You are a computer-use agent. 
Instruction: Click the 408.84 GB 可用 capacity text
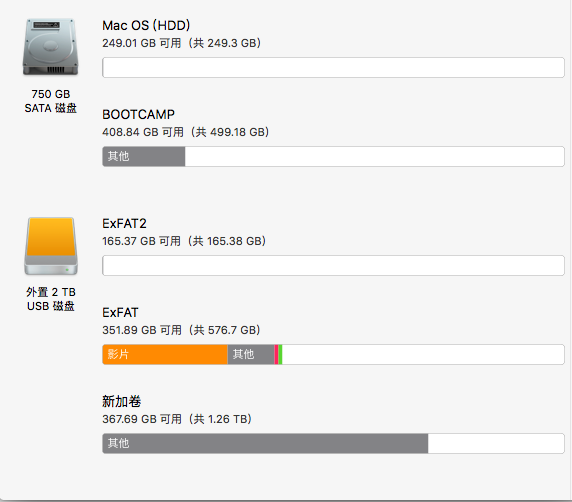coord(143,132)
